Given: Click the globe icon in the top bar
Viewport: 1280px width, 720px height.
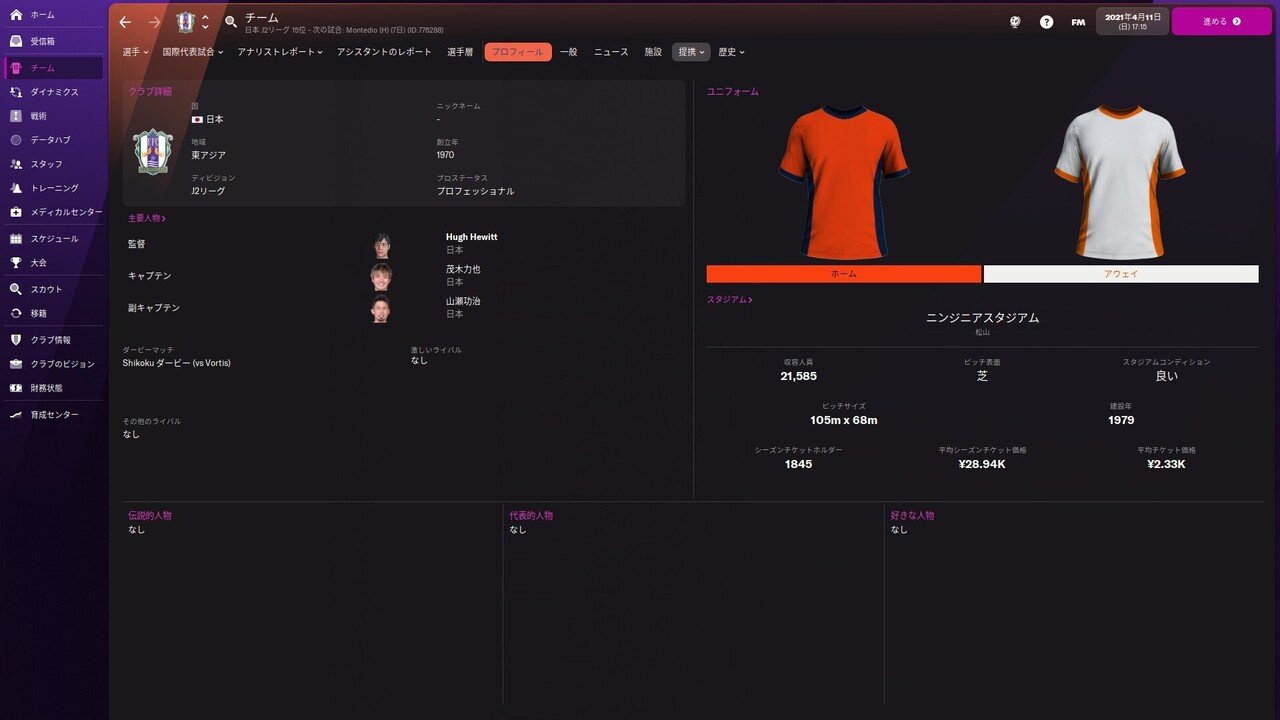Looking at the screenshot, I should pos(1014,21).
